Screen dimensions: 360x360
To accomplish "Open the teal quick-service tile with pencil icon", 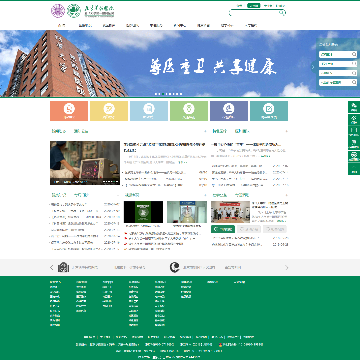I will (x=269, y=111).
